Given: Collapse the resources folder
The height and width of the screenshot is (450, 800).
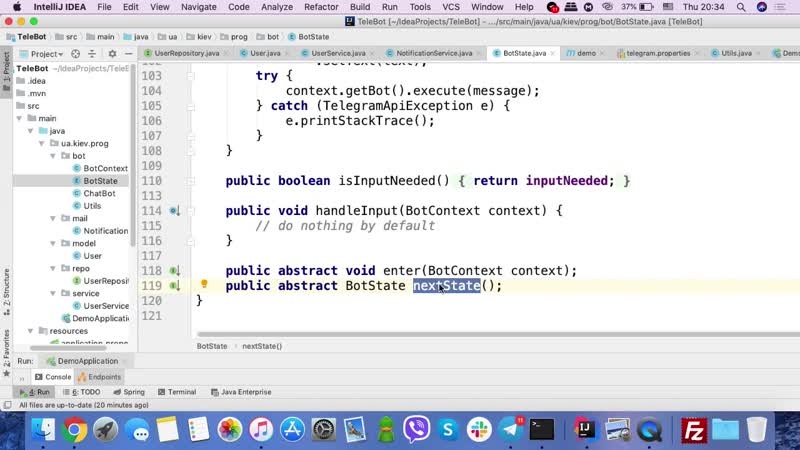Looking at the screenshot, I should pyautogui.click(x=31, y=331).
